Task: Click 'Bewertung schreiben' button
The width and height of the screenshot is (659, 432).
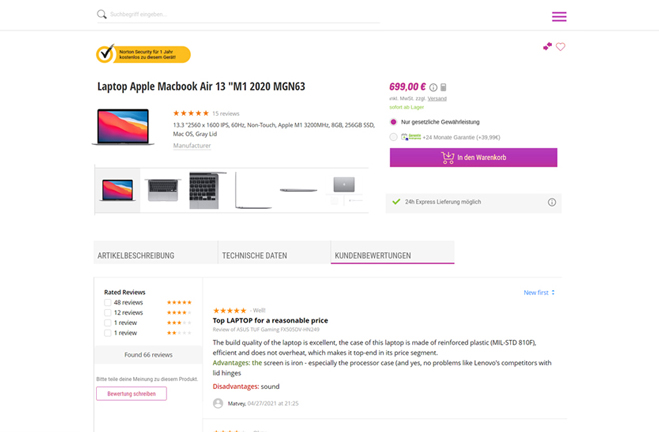Action: 131,394
